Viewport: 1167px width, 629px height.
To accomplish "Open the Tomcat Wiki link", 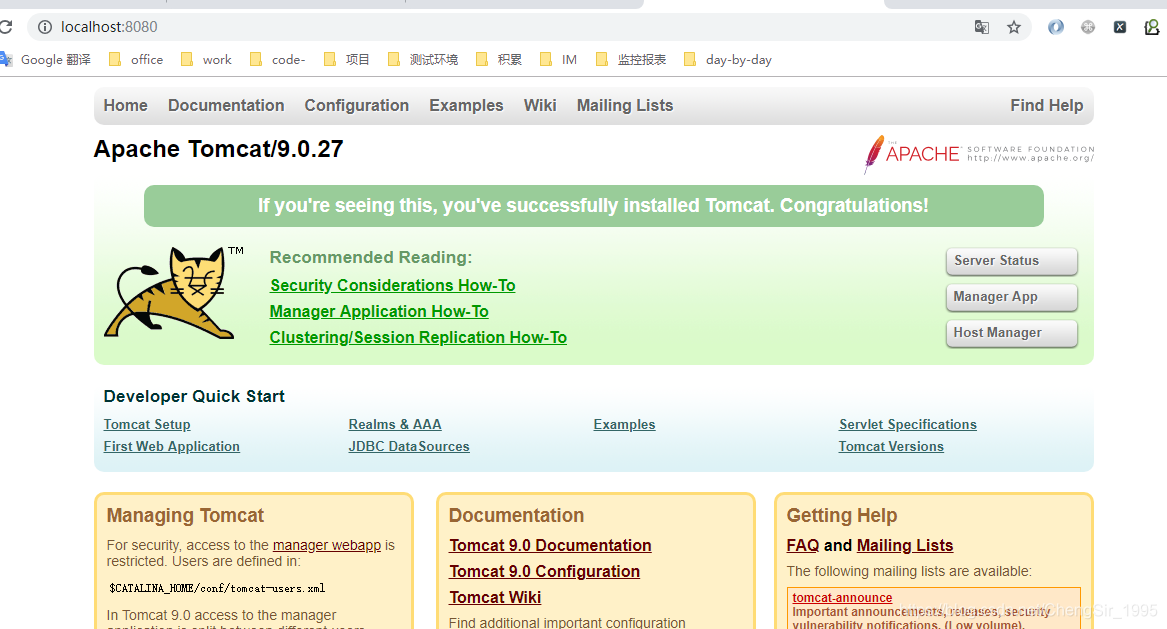I will pos(495,598).
